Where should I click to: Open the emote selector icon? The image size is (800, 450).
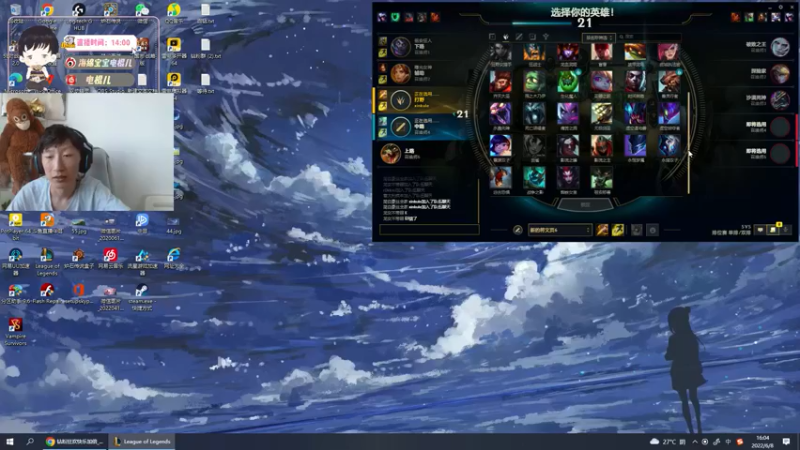coord(652,230)
